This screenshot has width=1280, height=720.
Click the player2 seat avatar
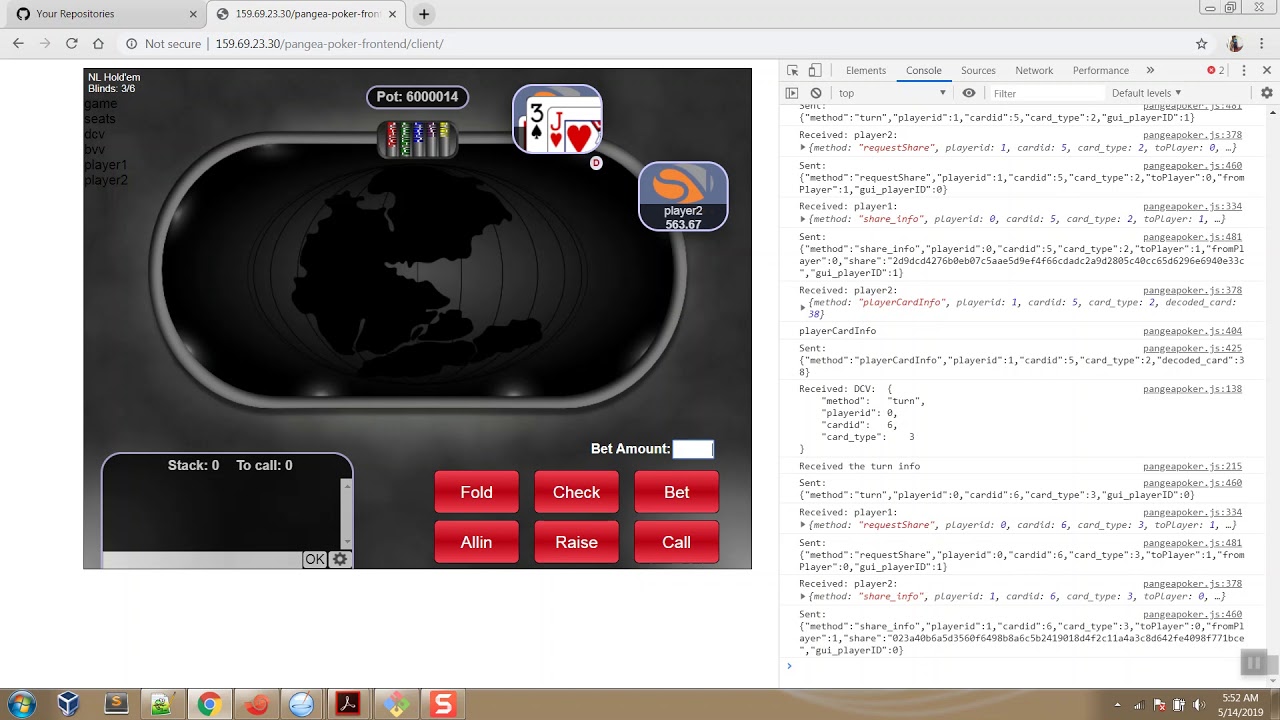683,196
